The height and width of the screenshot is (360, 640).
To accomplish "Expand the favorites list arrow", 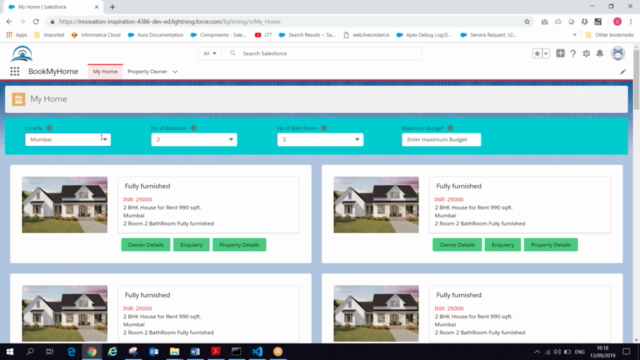I will tap(546, 53).
